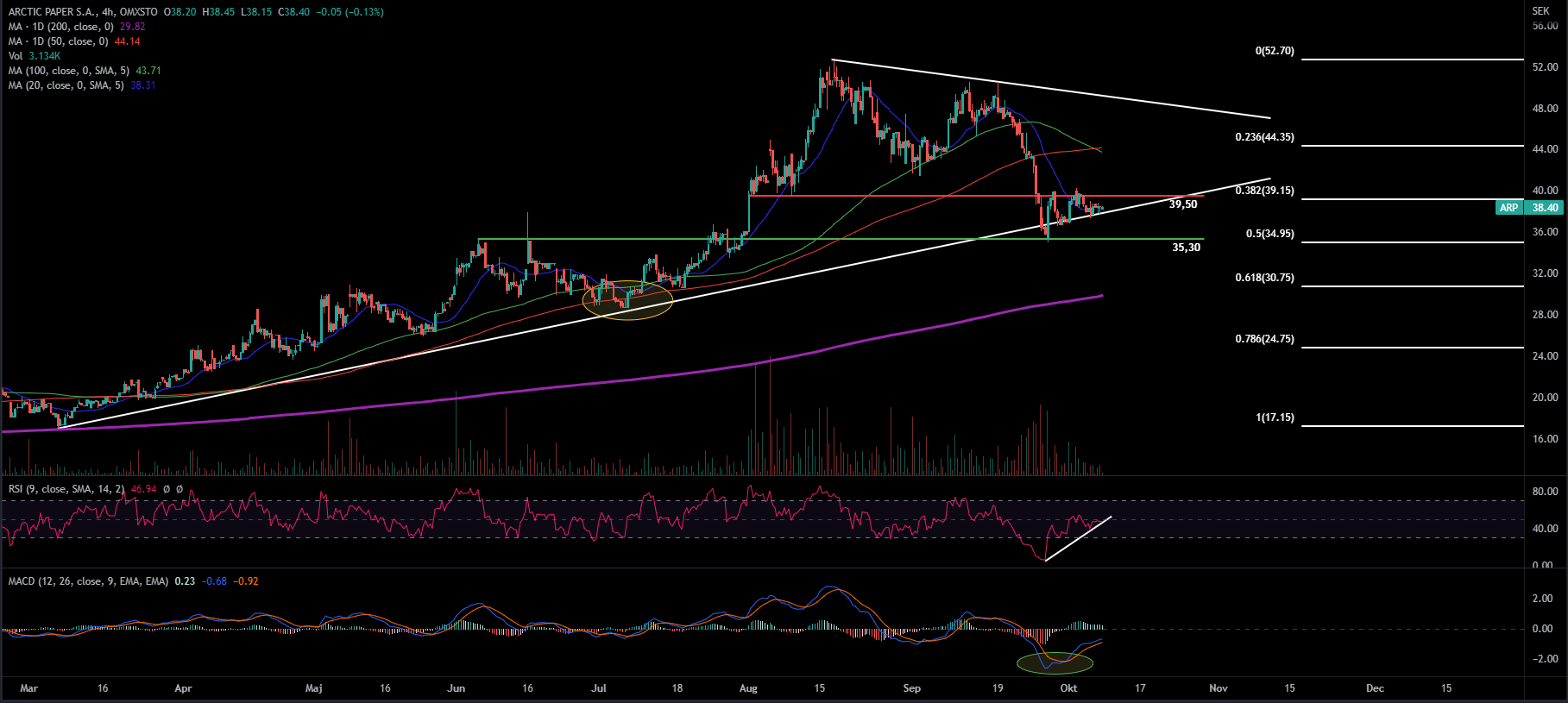Viewport: 1568px width, 703px height.
Task: Select the 0(52.70) Fibonacci level label
Action: pyautogui.click(x=1274, y=52)
